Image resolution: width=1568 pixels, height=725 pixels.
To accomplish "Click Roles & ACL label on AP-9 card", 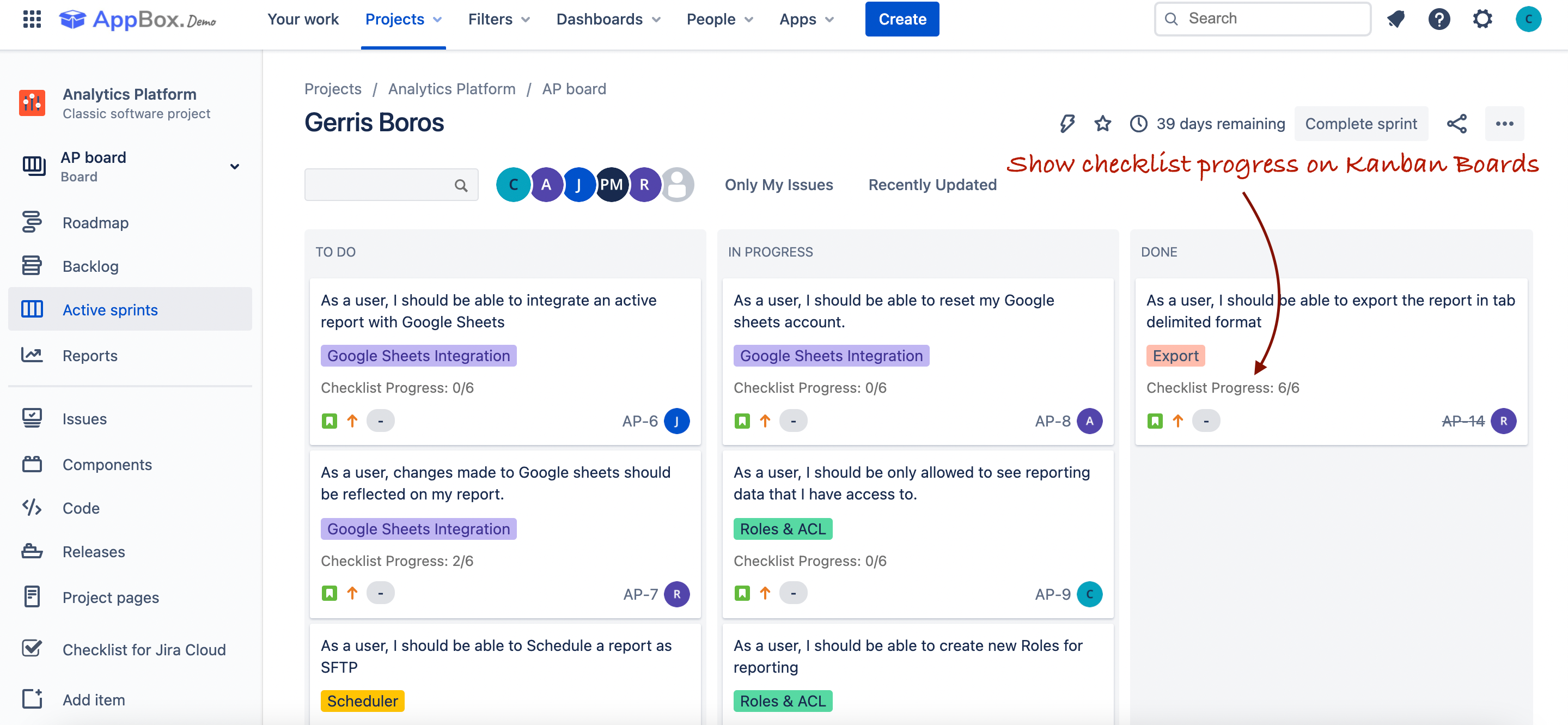I will (x=782, y=528).
